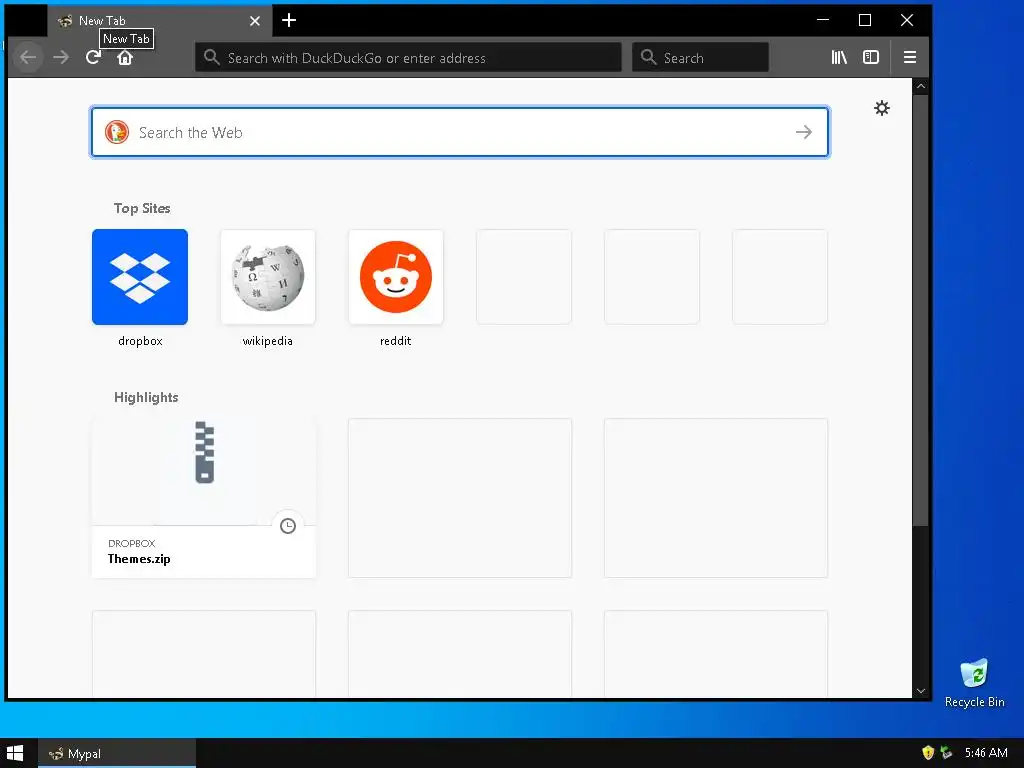This screenshot has height=768, width=1024.
Task: Open the Library bookmarks menu icon
Action: [x=839, y=57]
